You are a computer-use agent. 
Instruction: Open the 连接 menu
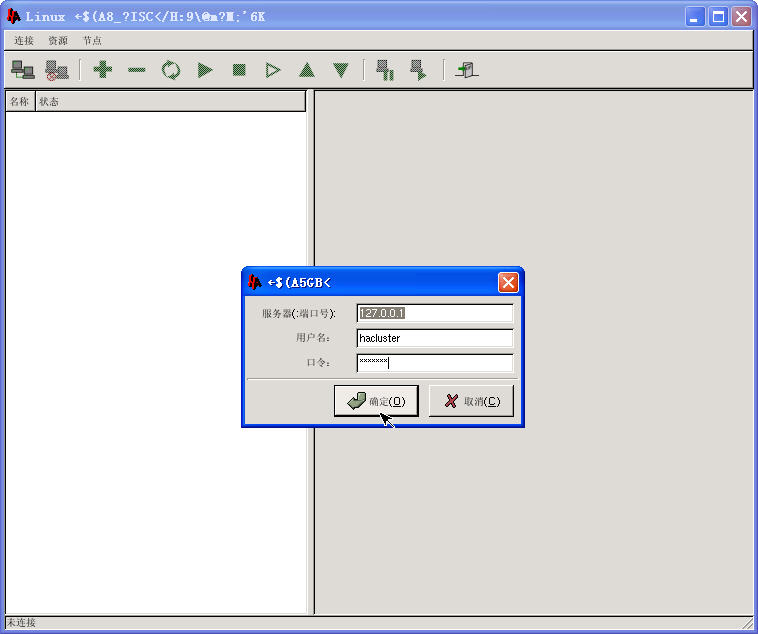click(24, 41)
